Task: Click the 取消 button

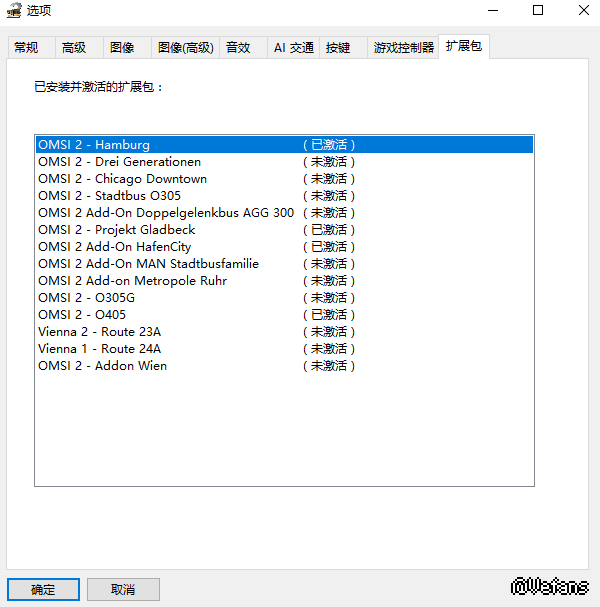Action: tap(123, 589)
